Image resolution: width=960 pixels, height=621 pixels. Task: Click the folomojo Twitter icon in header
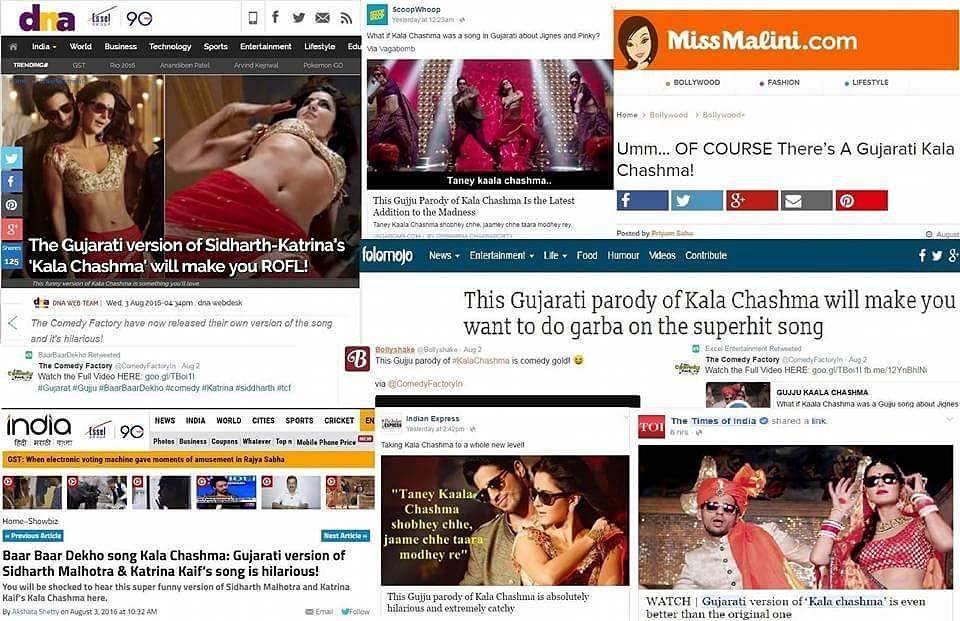coord(937,255)
